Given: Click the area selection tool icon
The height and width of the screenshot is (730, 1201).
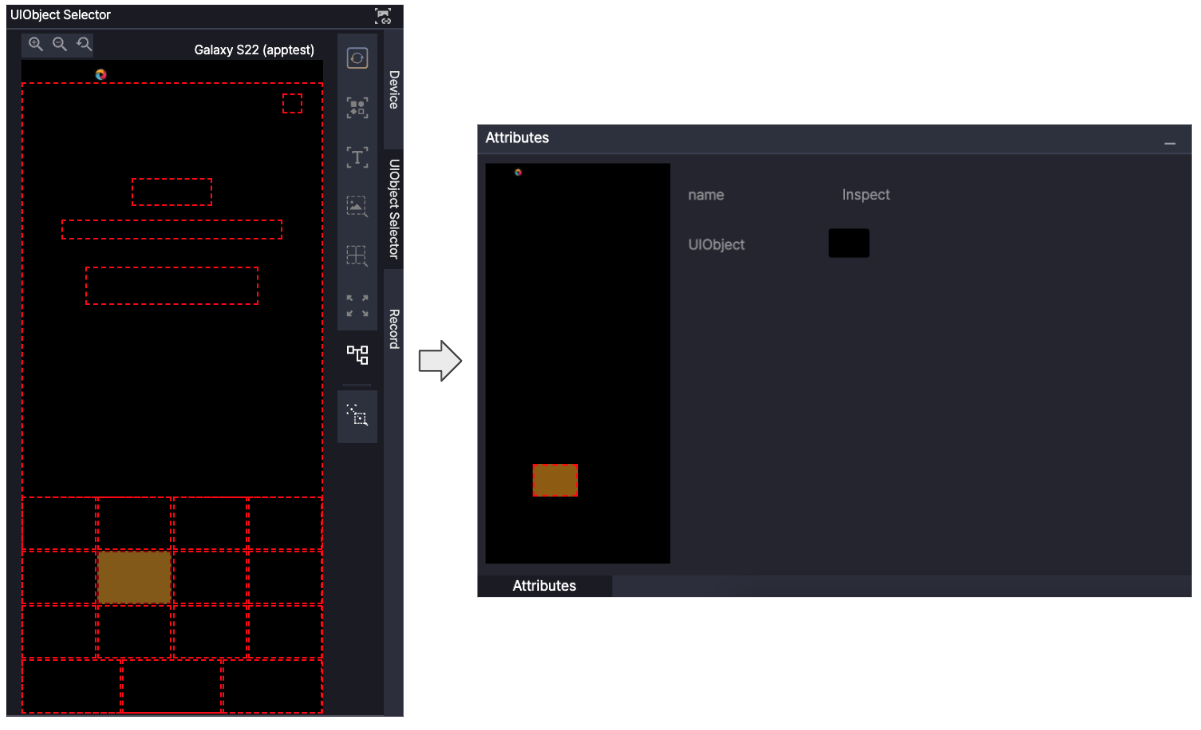Looking at the screenshot, I should point(357,415).
